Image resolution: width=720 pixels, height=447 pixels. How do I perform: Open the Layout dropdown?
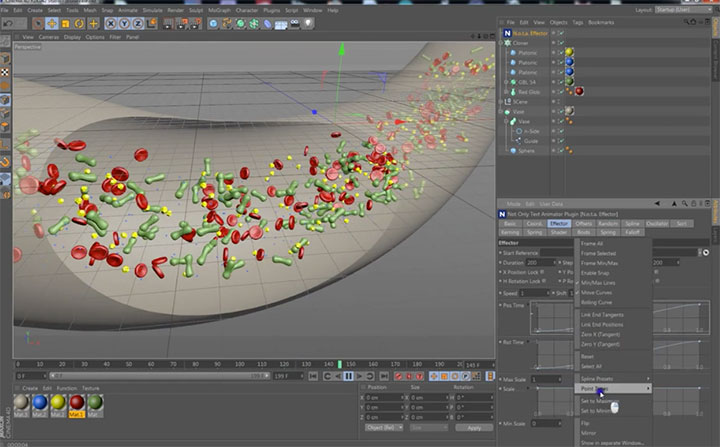(x=684, y=10)
